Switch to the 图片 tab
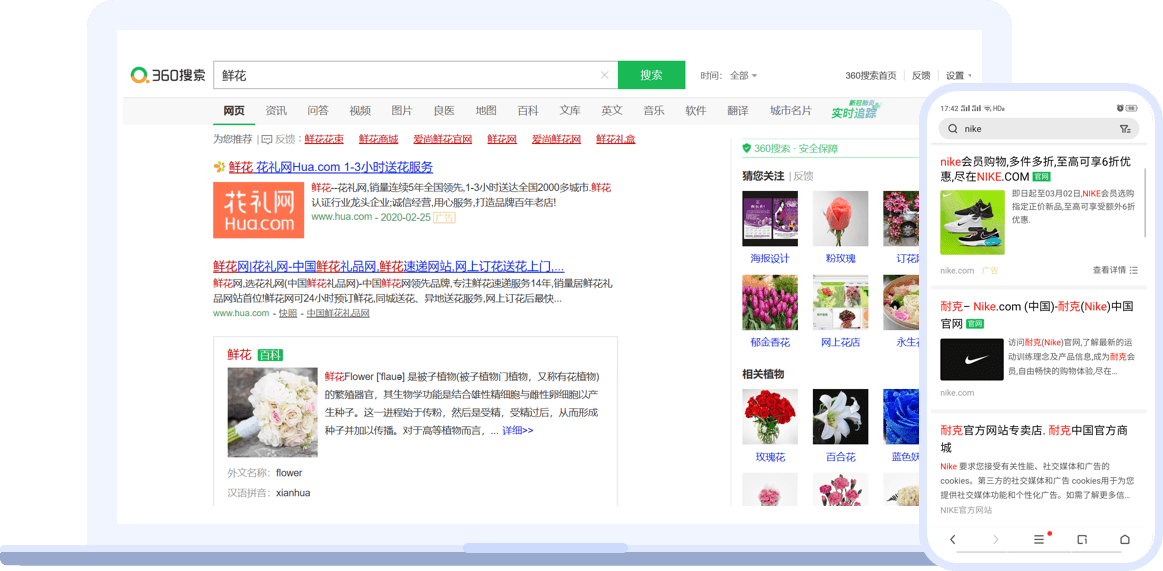The width and height of the screenshot is (1163, 571). click(x=402, y=110)
